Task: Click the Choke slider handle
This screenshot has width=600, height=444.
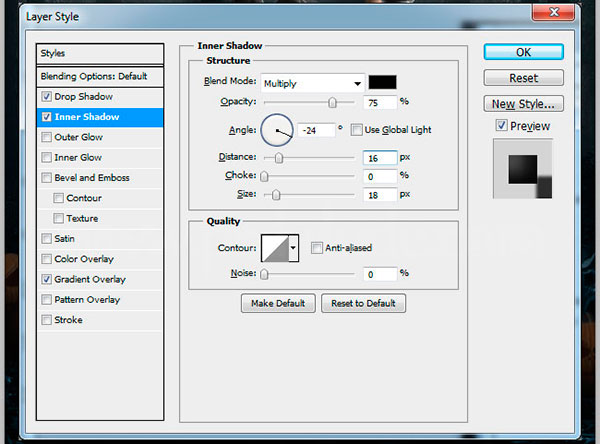Action: (x=264, y=176)
